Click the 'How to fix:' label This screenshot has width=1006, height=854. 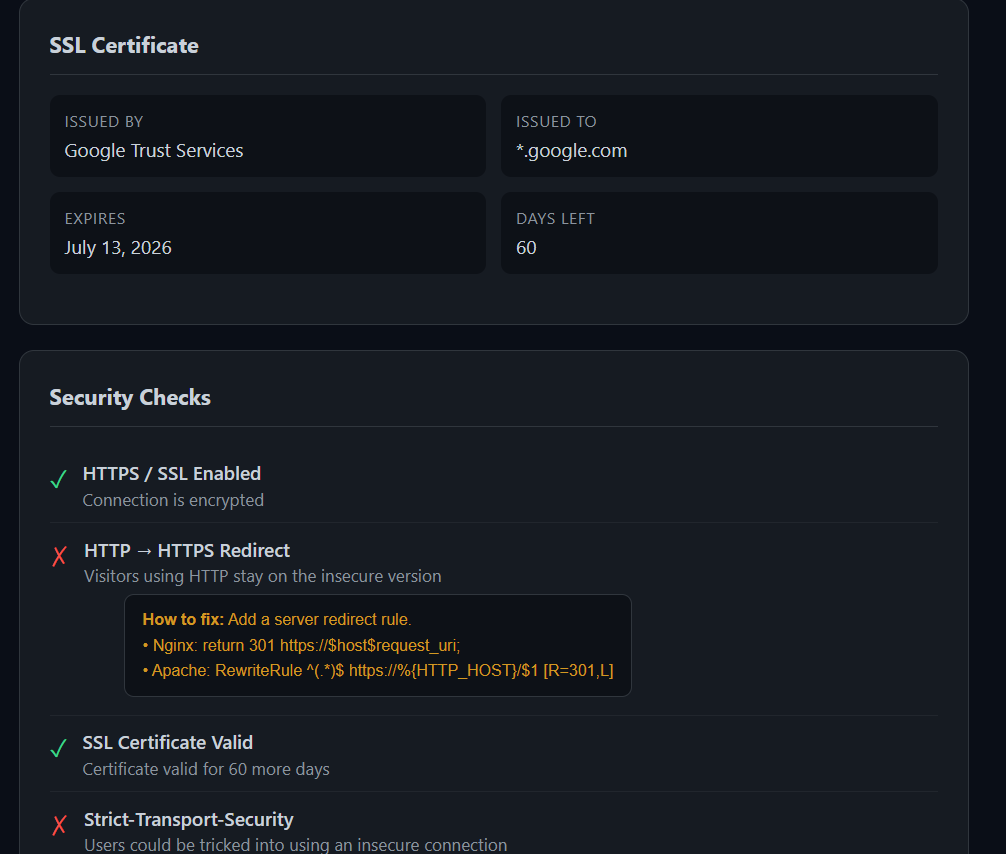click(183, 619)
